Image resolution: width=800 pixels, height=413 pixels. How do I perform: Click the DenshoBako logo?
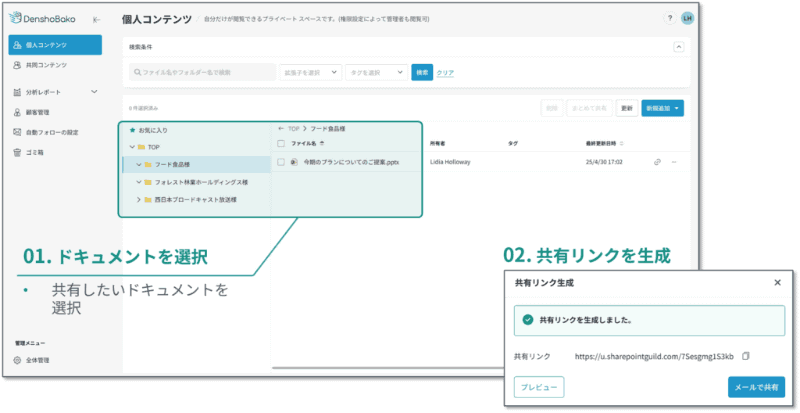[x=42, y=19]
